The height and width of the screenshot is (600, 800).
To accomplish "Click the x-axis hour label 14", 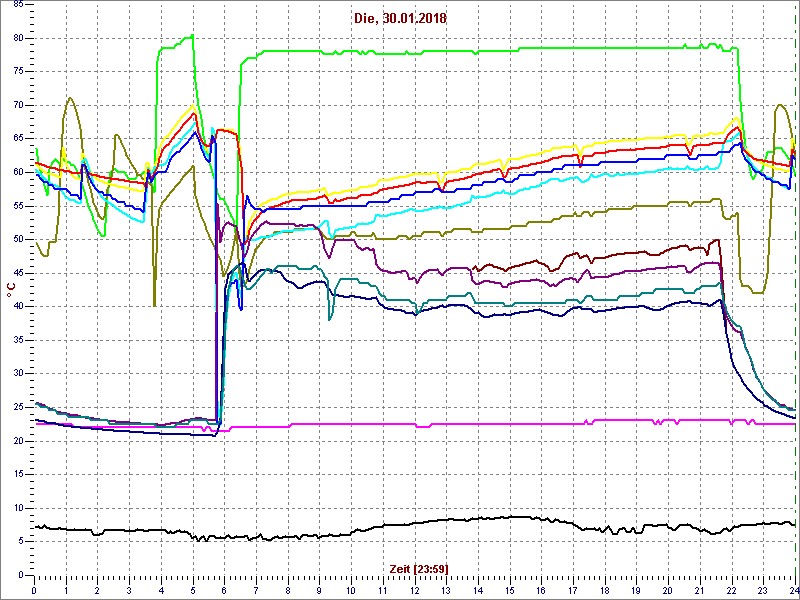I will click(x=478, y=590).
